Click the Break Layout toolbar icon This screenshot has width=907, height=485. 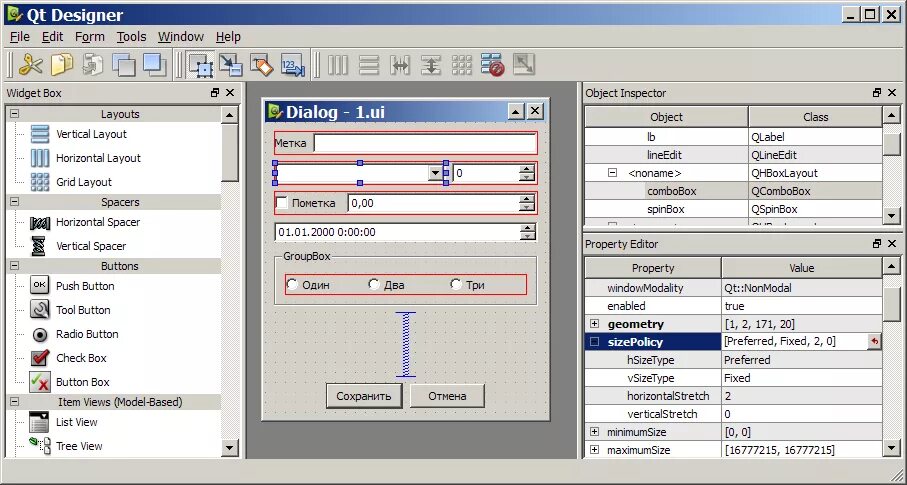point(493,64)
